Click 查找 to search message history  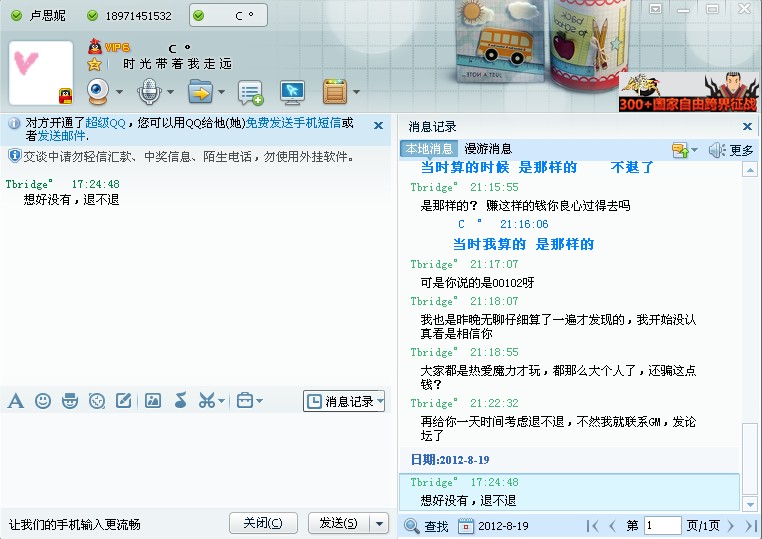(x=427, y=526)
